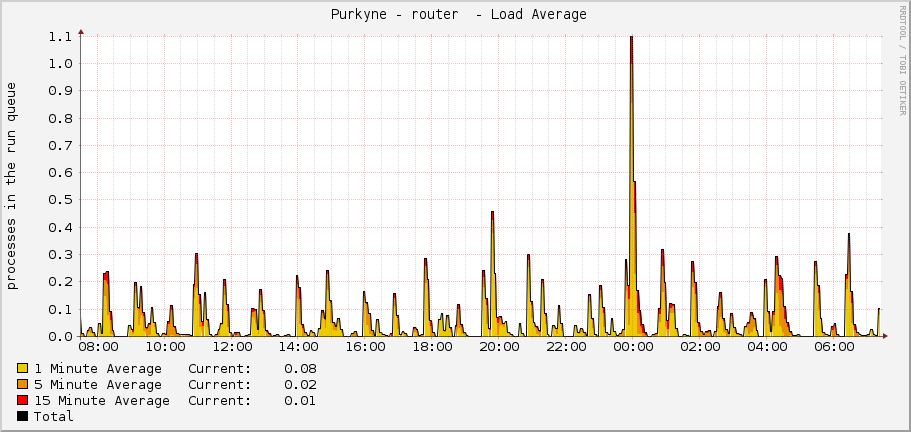The width and height of the screenshot is (911, 432).
Task: Click the 1.0 y-axis label
Action: (59, 63)
